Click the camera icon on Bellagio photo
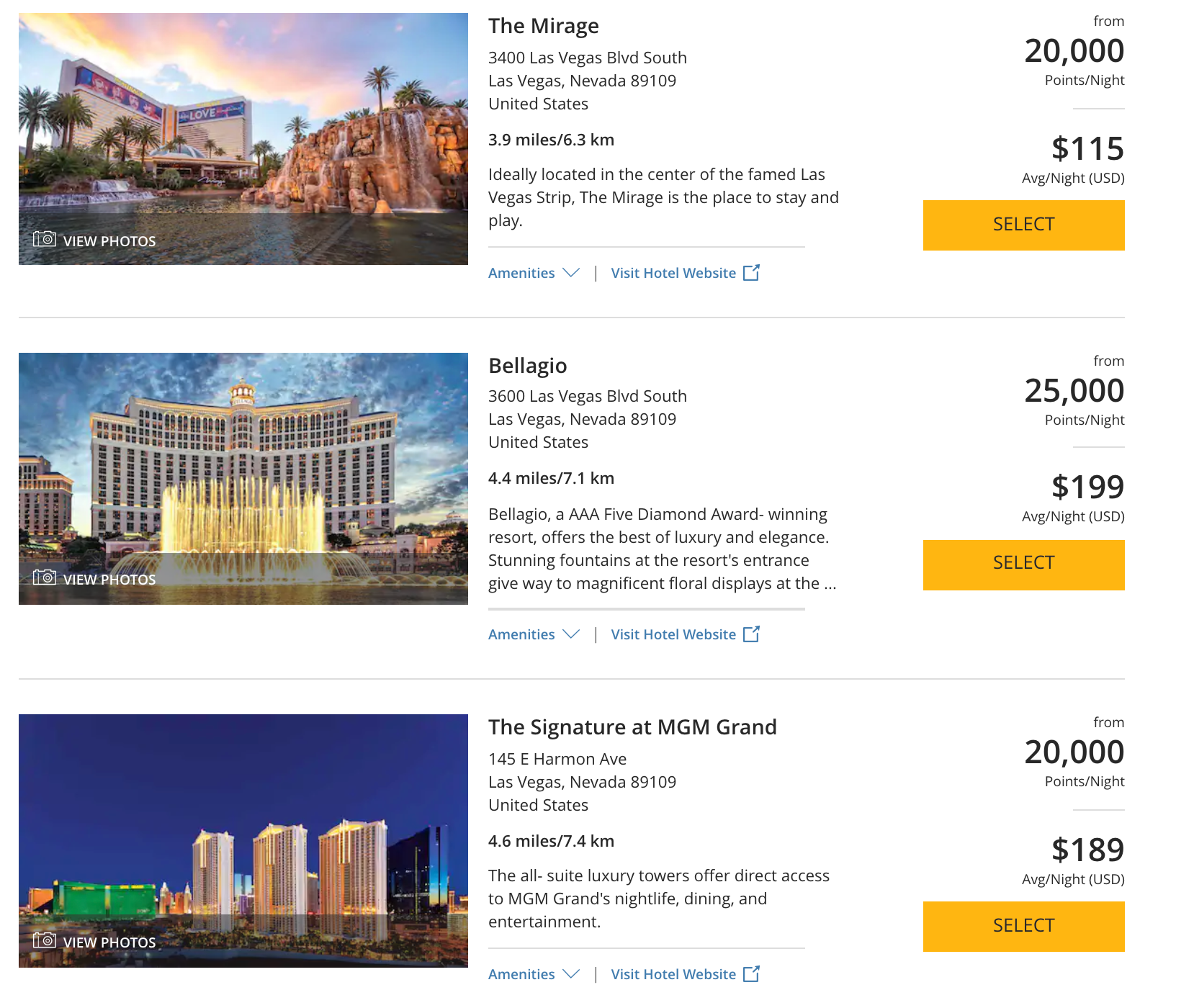 [45, 577]
